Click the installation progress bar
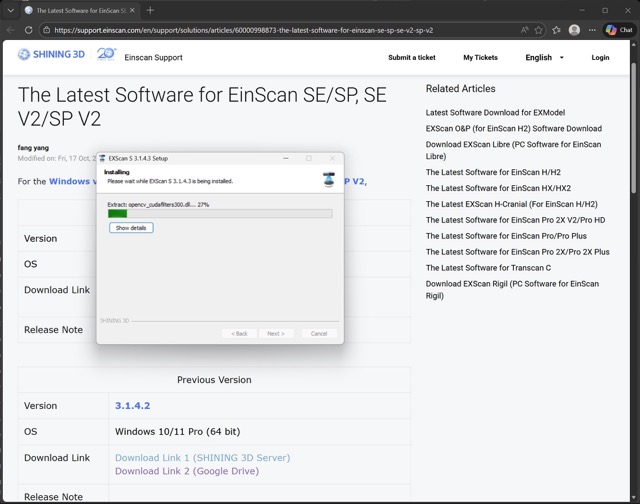The height and width of the screenshot is (504, 640). pos(220,213)
